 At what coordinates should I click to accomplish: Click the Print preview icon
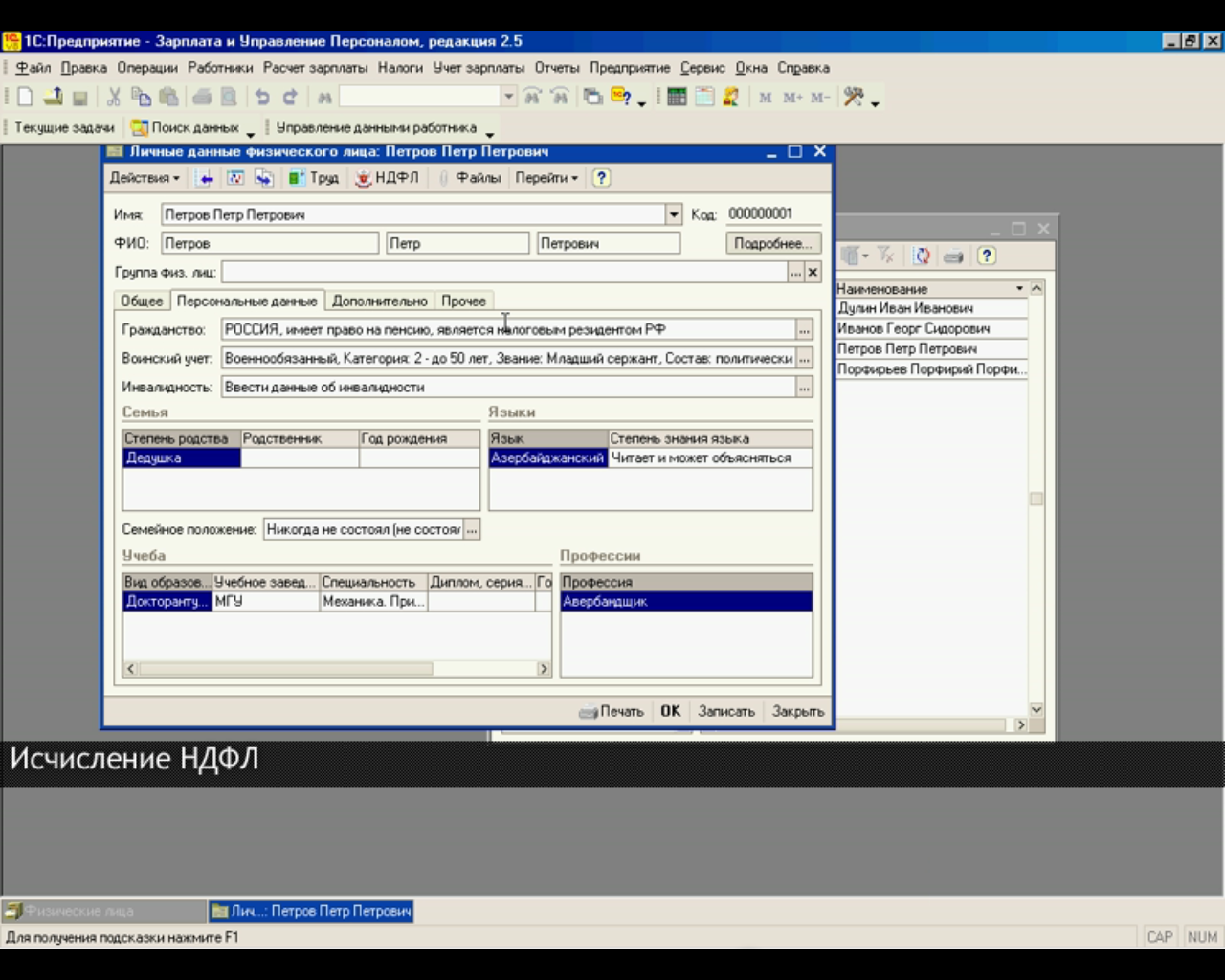(x=230, y=97)
